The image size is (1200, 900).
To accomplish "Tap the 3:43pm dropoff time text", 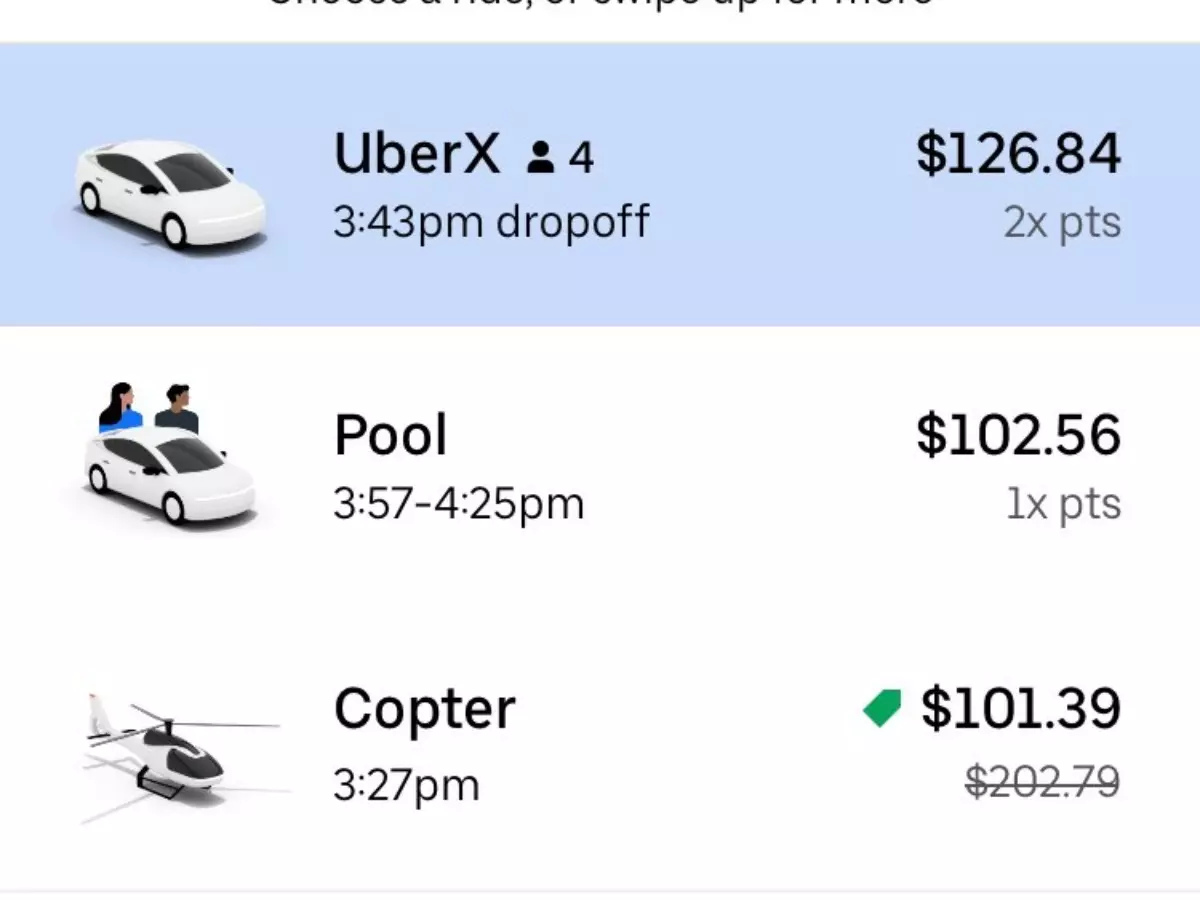I will point(491,222).
